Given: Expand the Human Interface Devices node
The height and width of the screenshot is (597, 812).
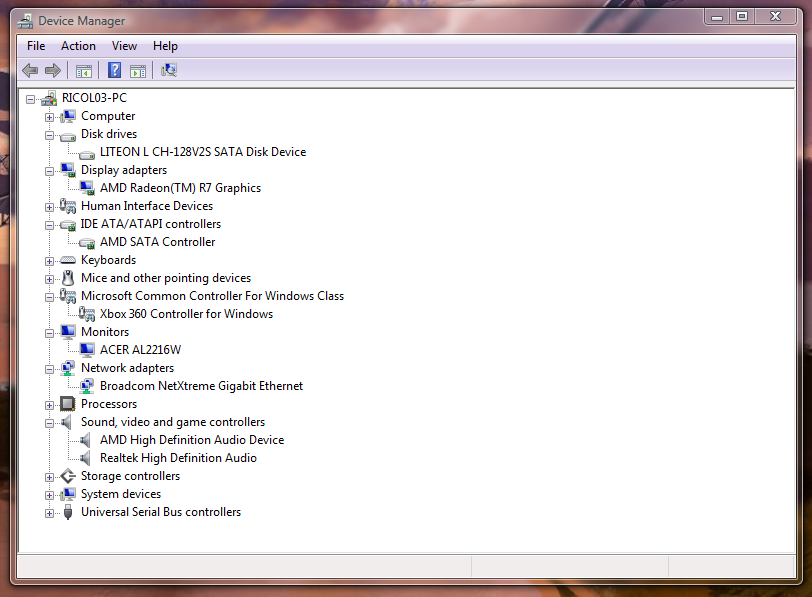Looking at the screenshot, I should pyautogui.click(x=50, y=207).
